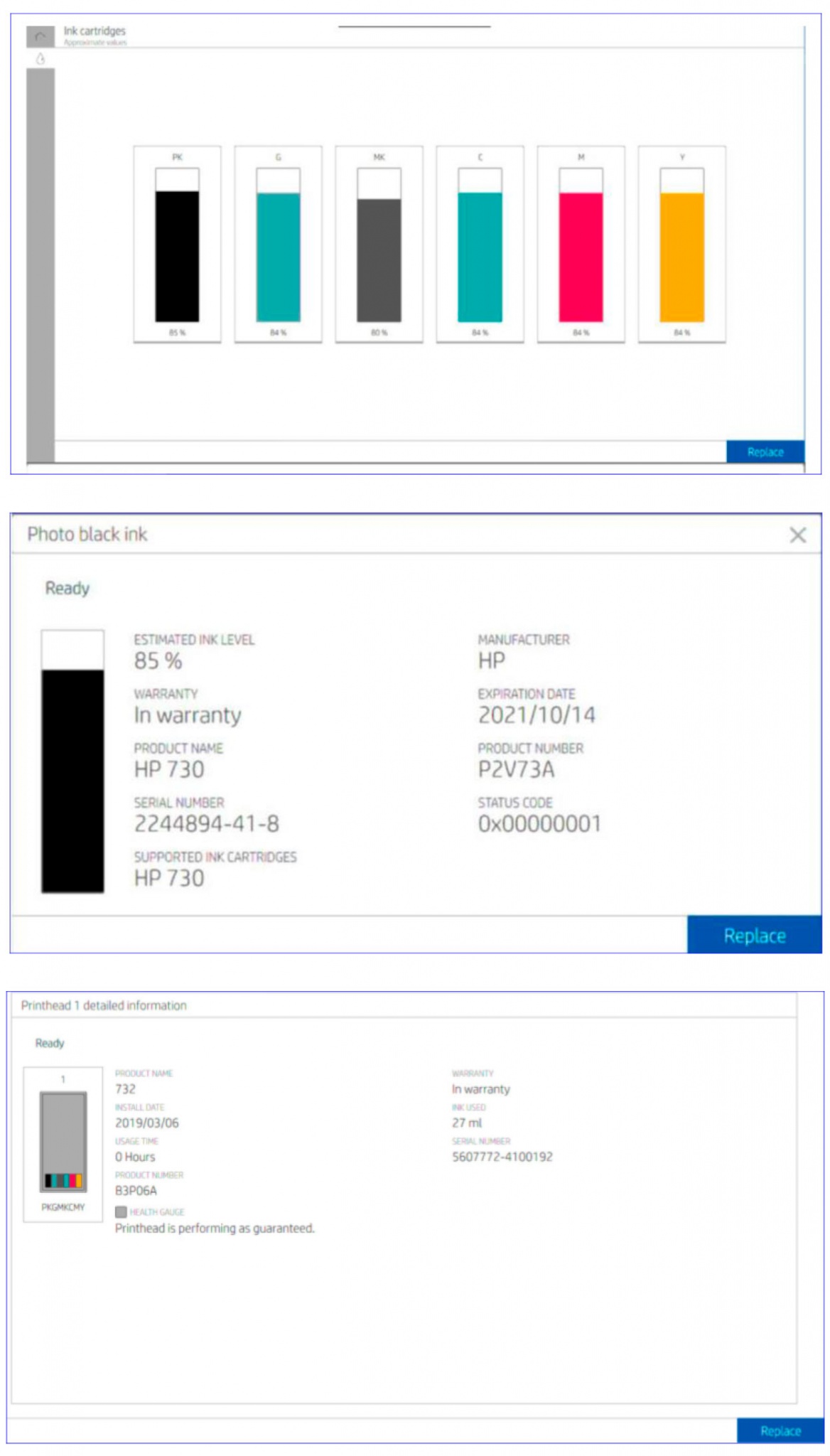Open the MK matte black cartridge
The image size is (830, 1456).
[x=379, y=245]
